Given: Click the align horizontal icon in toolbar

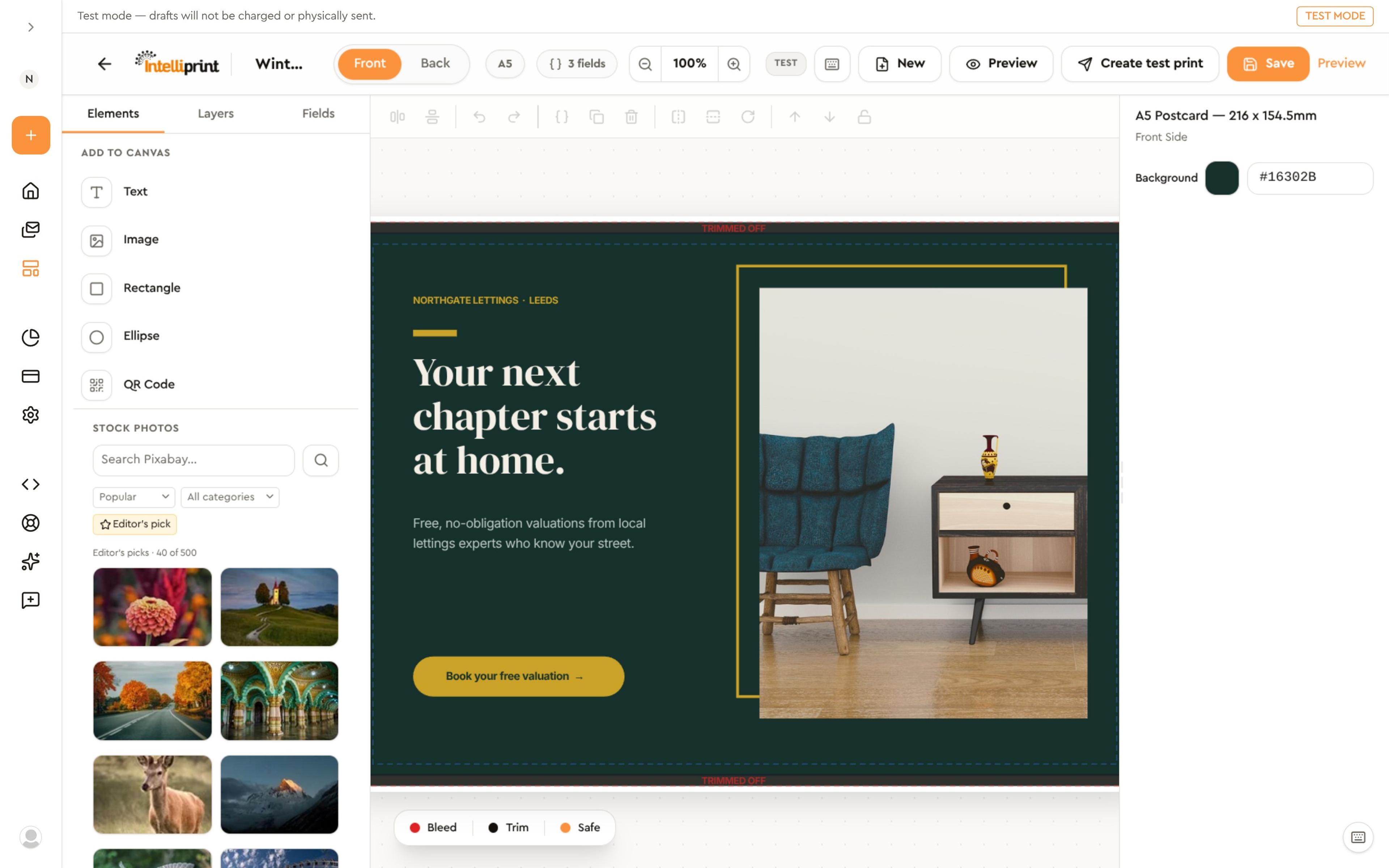Looking at the screenshot, I should (397, 117).
